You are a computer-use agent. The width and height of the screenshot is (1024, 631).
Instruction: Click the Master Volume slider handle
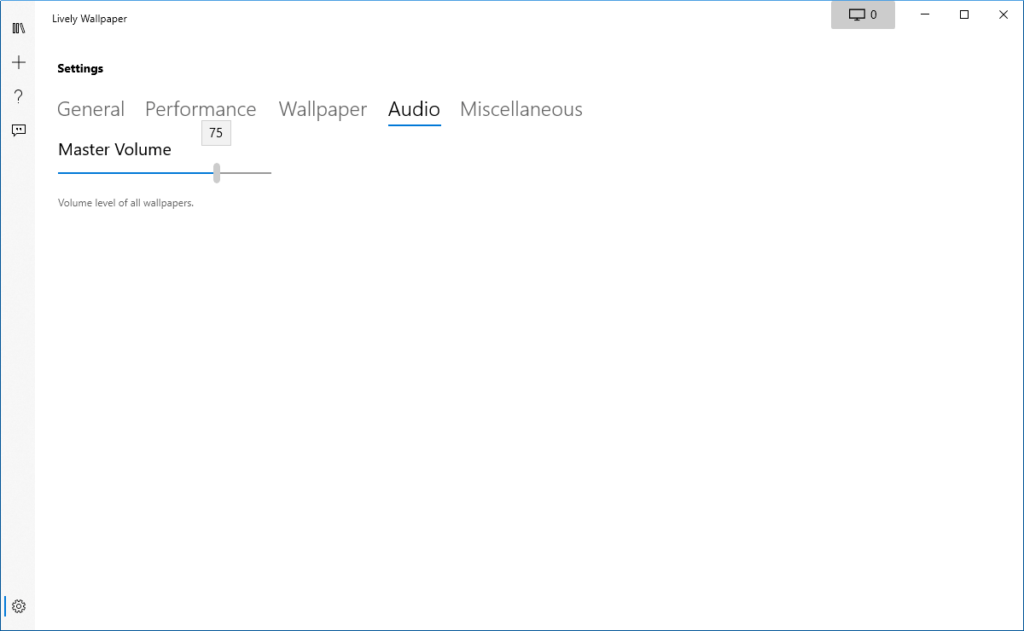(x=217, y=173)
